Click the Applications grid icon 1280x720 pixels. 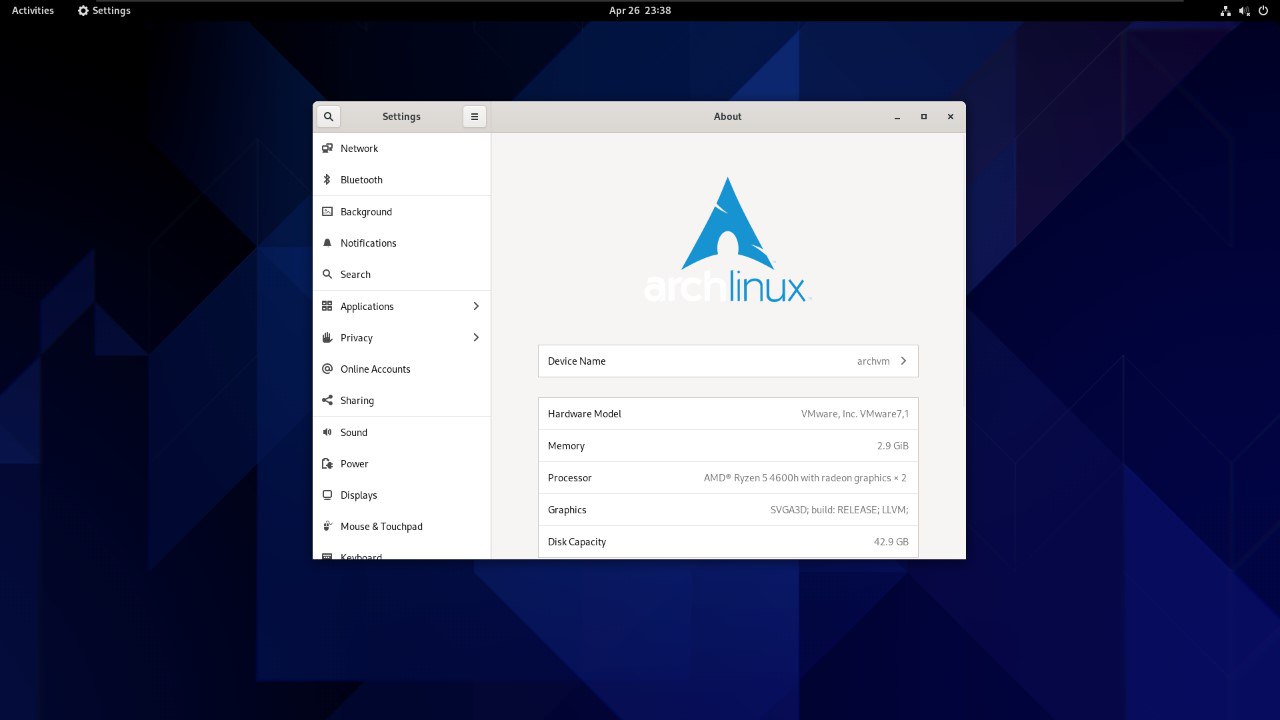click(x=327, y=306)
